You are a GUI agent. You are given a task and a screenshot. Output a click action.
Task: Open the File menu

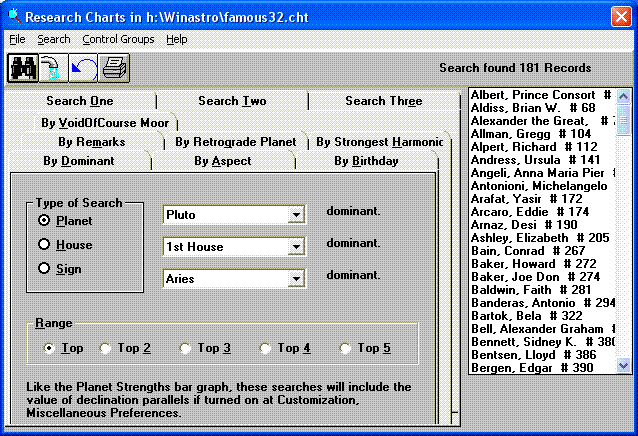click(17, 39)
